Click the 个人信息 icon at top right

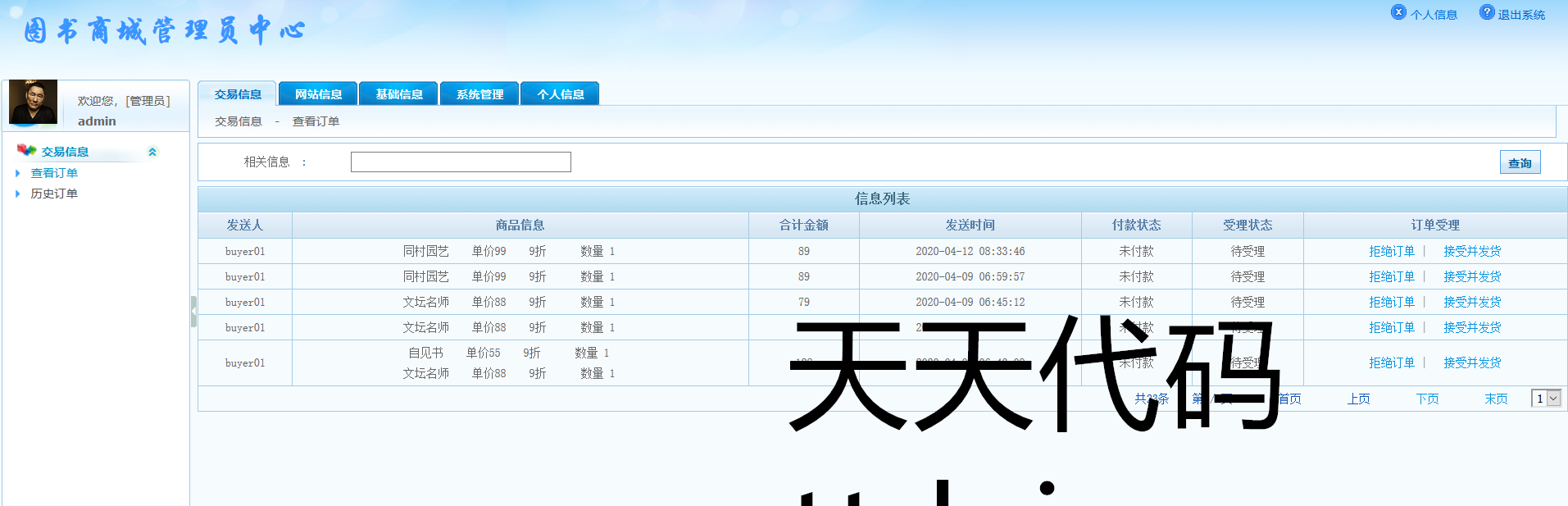(1398, 12)
